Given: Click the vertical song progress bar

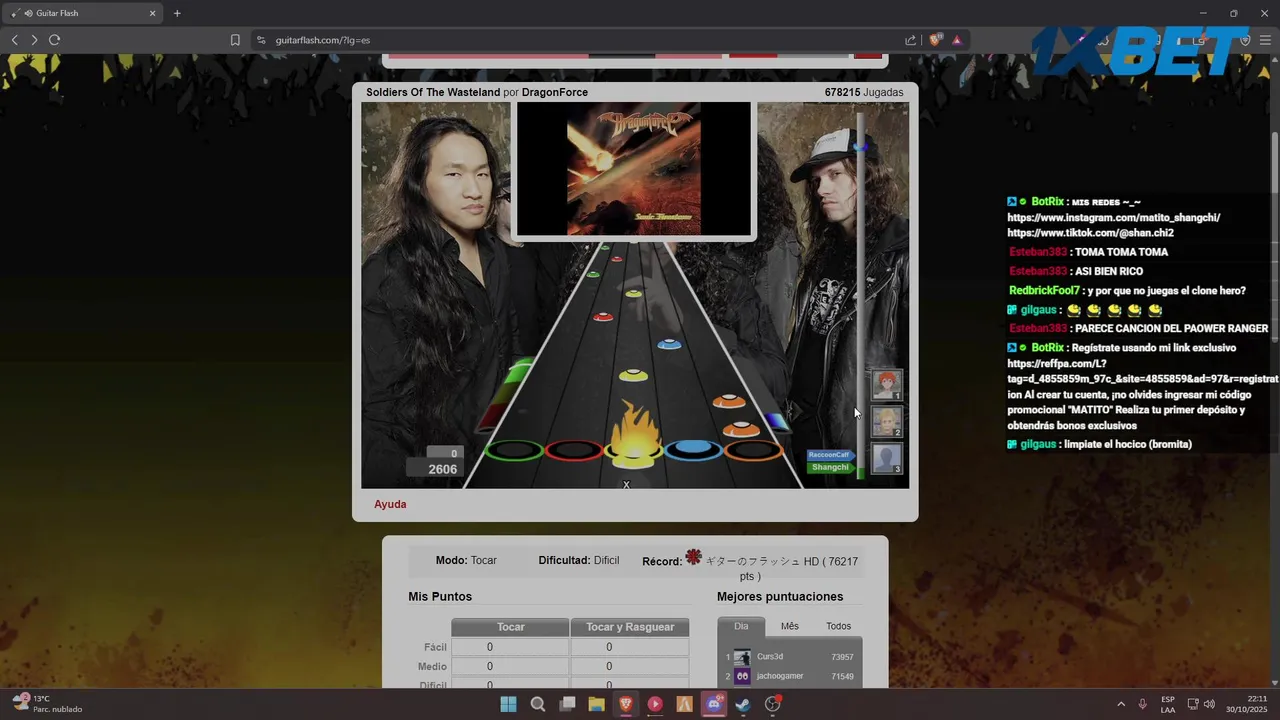Looking at the screenshot, I should click(861, 295).
